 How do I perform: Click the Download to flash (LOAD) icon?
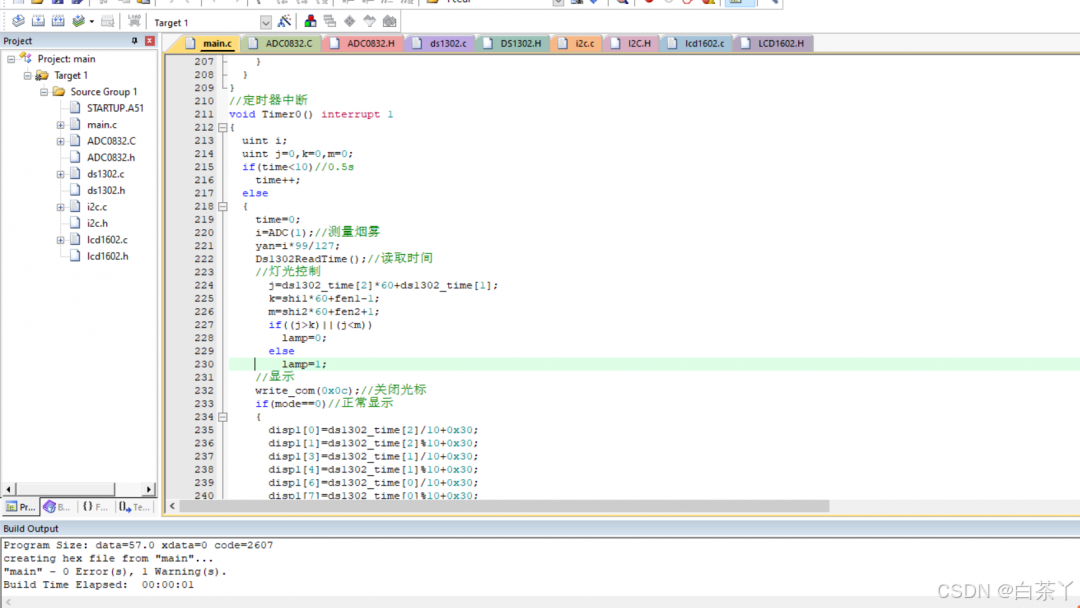coord(134,21)
